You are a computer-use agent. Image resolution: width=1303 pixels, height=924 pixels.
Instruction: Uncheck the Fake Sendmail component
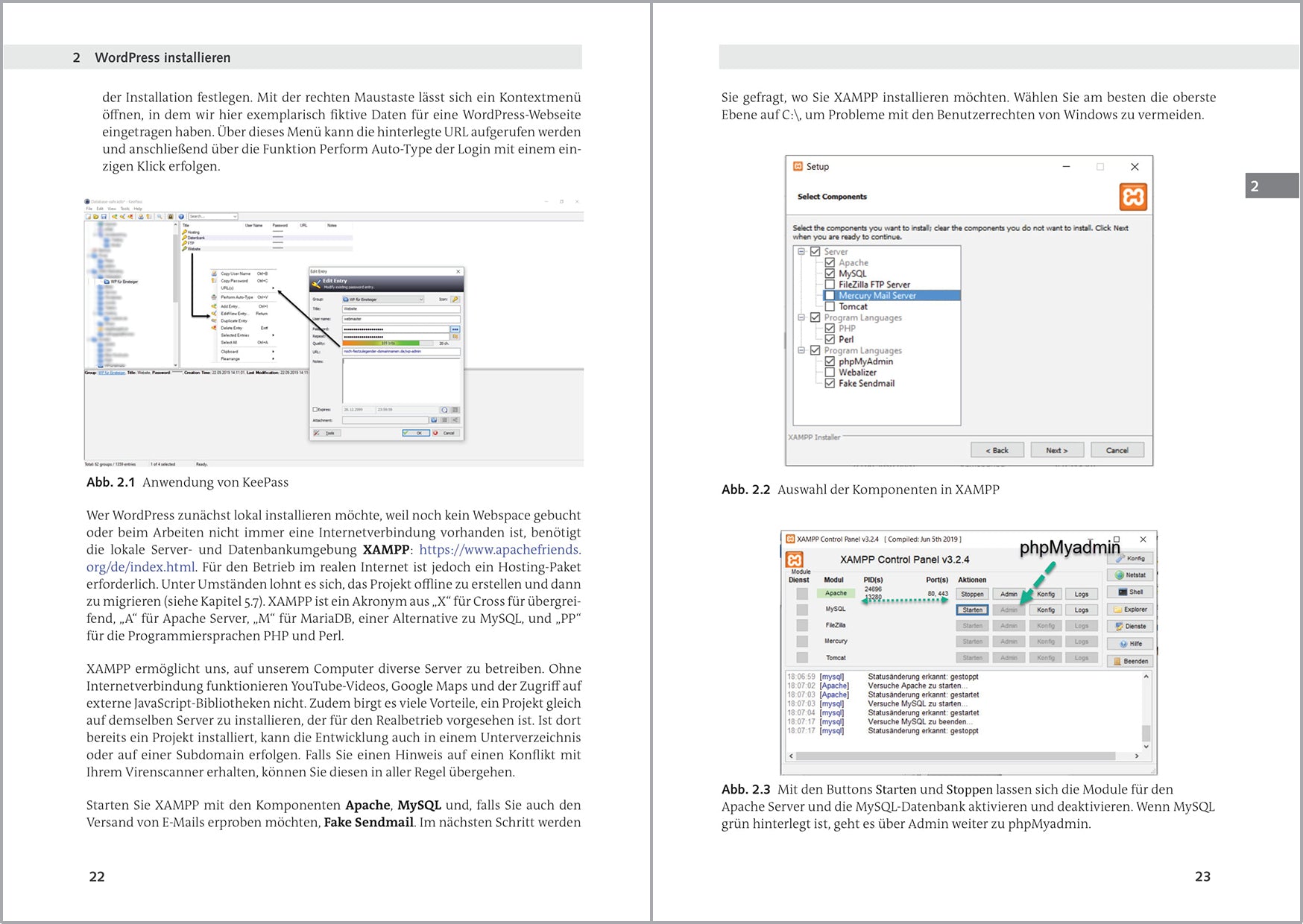pyautogui.click(x=830, y=383)
